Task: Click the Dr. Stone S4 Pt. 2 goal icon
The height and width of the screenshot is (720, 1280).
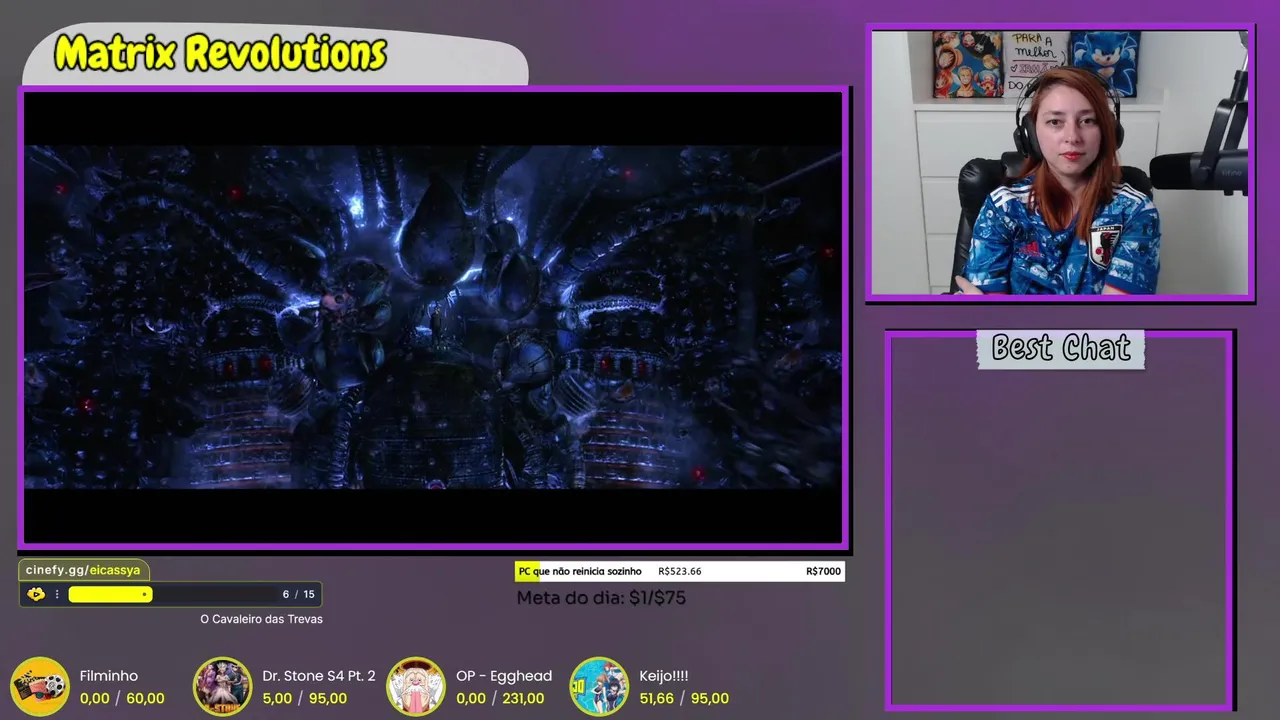Action: point(222,686)
